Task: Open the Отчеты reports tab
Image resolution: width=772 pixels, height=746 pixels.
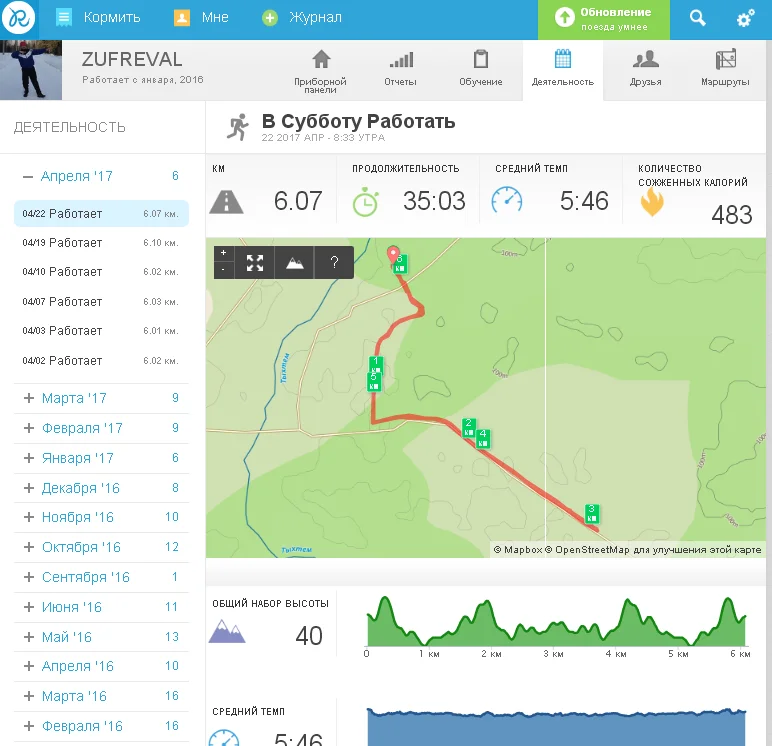Action: pos(401,69)
